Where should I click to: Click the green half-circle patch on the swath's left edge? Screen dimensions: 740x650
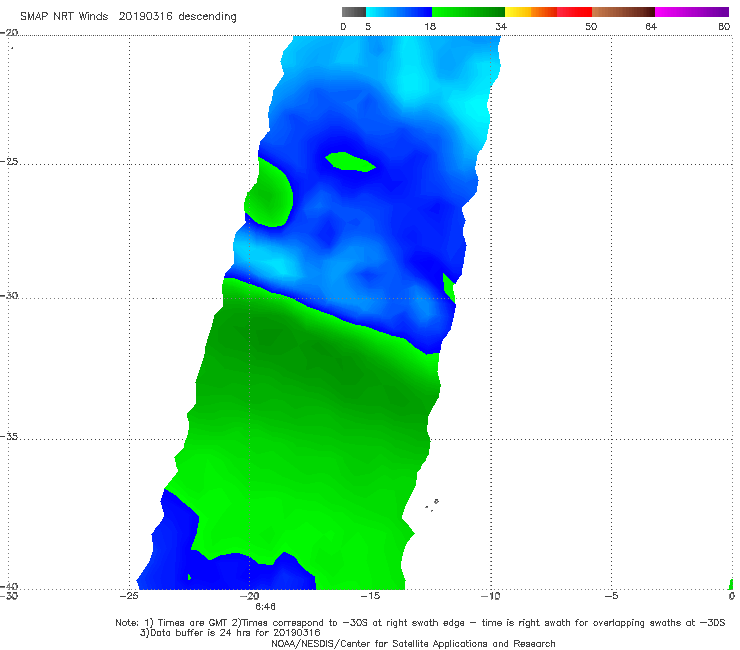click(269, 193)
